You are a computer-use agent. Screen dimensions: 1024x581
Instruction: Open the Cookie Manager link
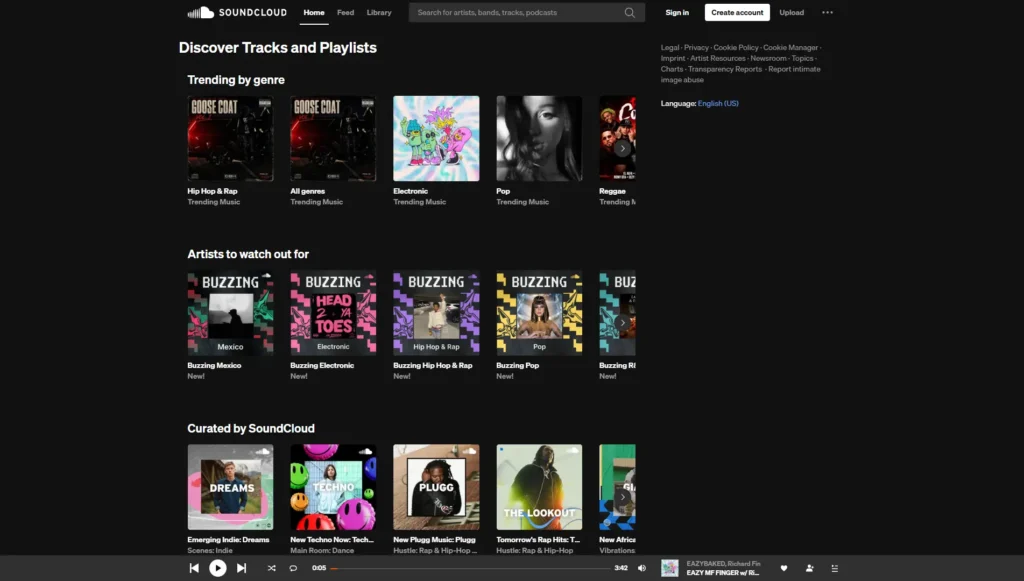click(790, 48)
